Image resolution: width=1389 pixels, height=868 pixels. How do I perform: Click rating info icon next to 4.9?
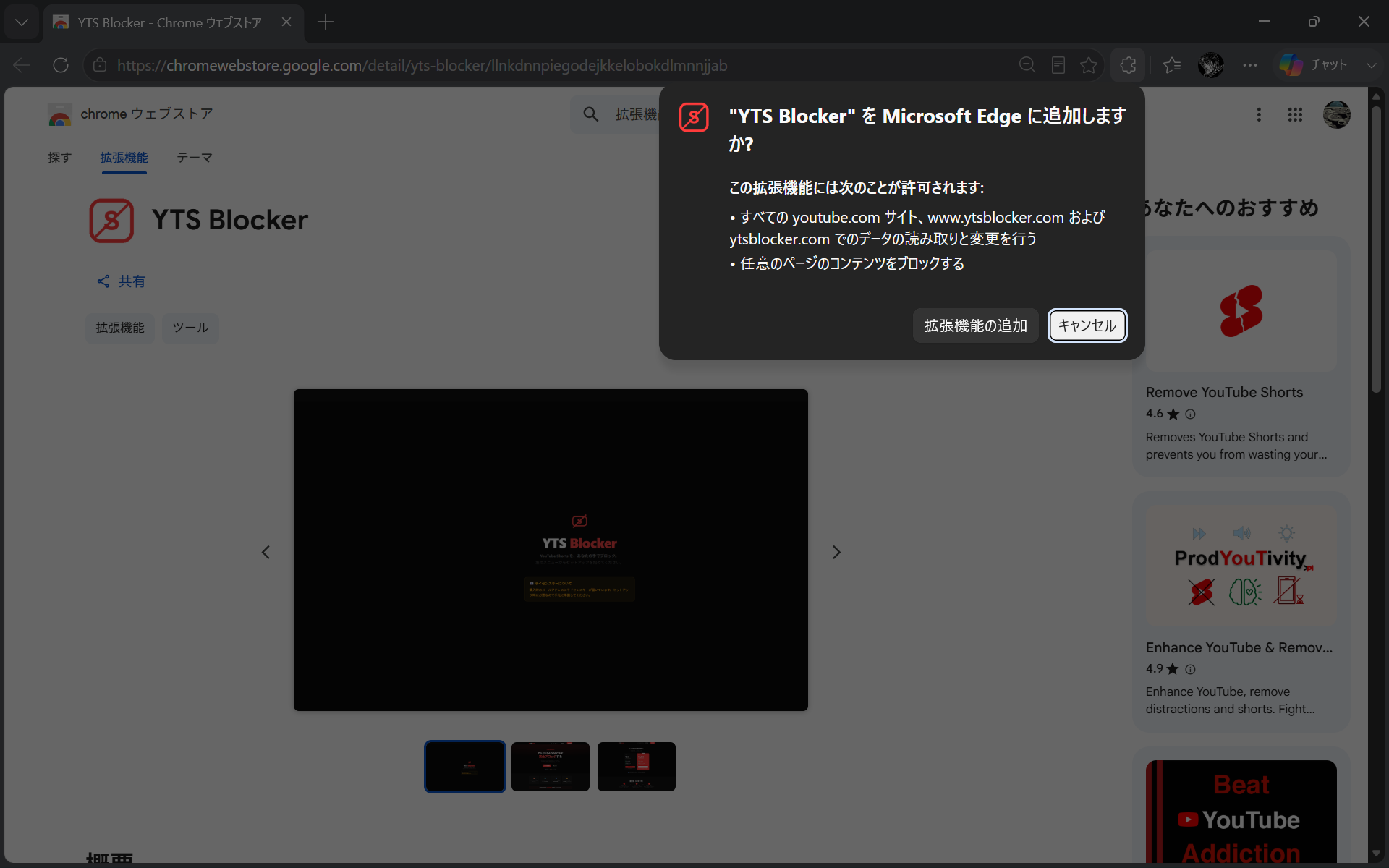1190,669
